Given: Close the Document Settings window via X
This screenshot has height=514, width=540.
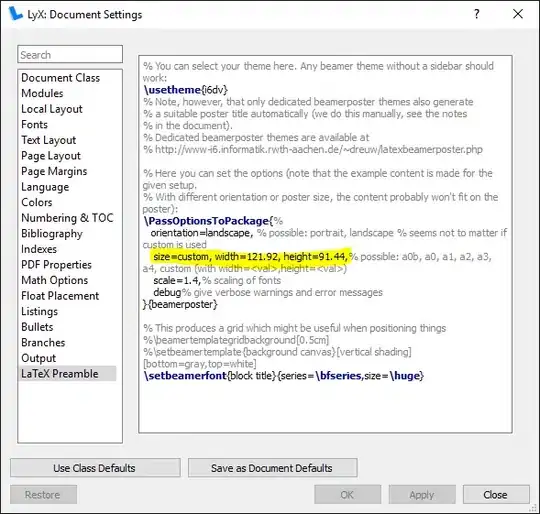Looking at the screenshot, I should [x=518, y=14].
